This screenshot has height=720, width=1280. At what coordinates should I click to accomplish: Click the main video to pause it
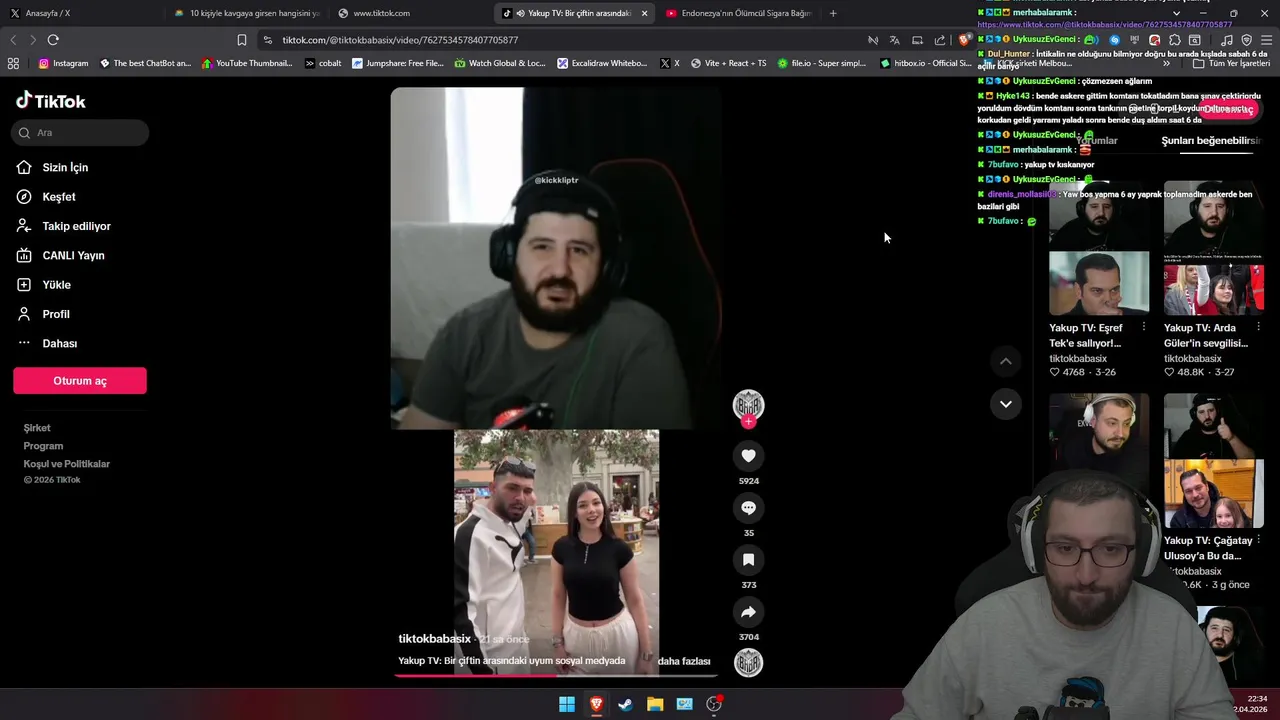555,380
